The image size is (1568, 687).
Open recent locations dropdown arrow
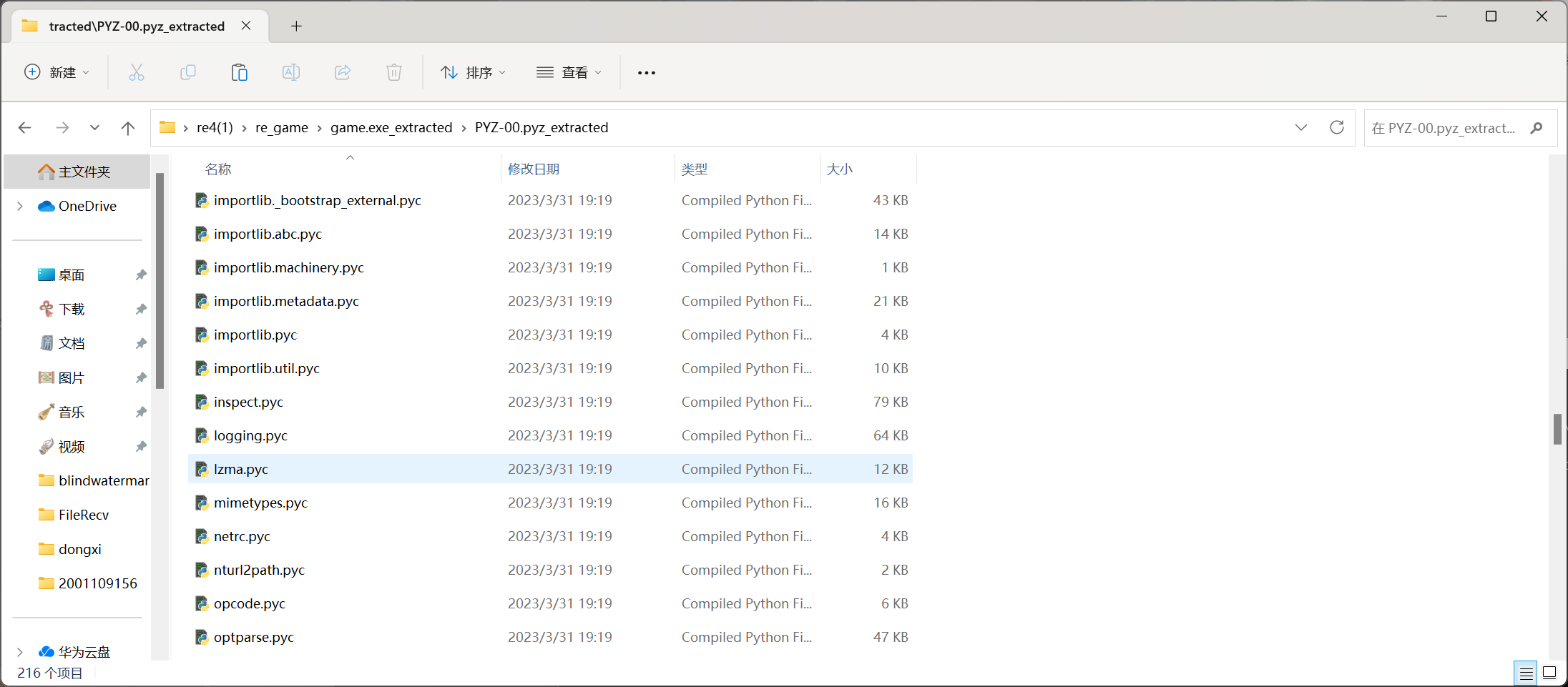(94, 128)
